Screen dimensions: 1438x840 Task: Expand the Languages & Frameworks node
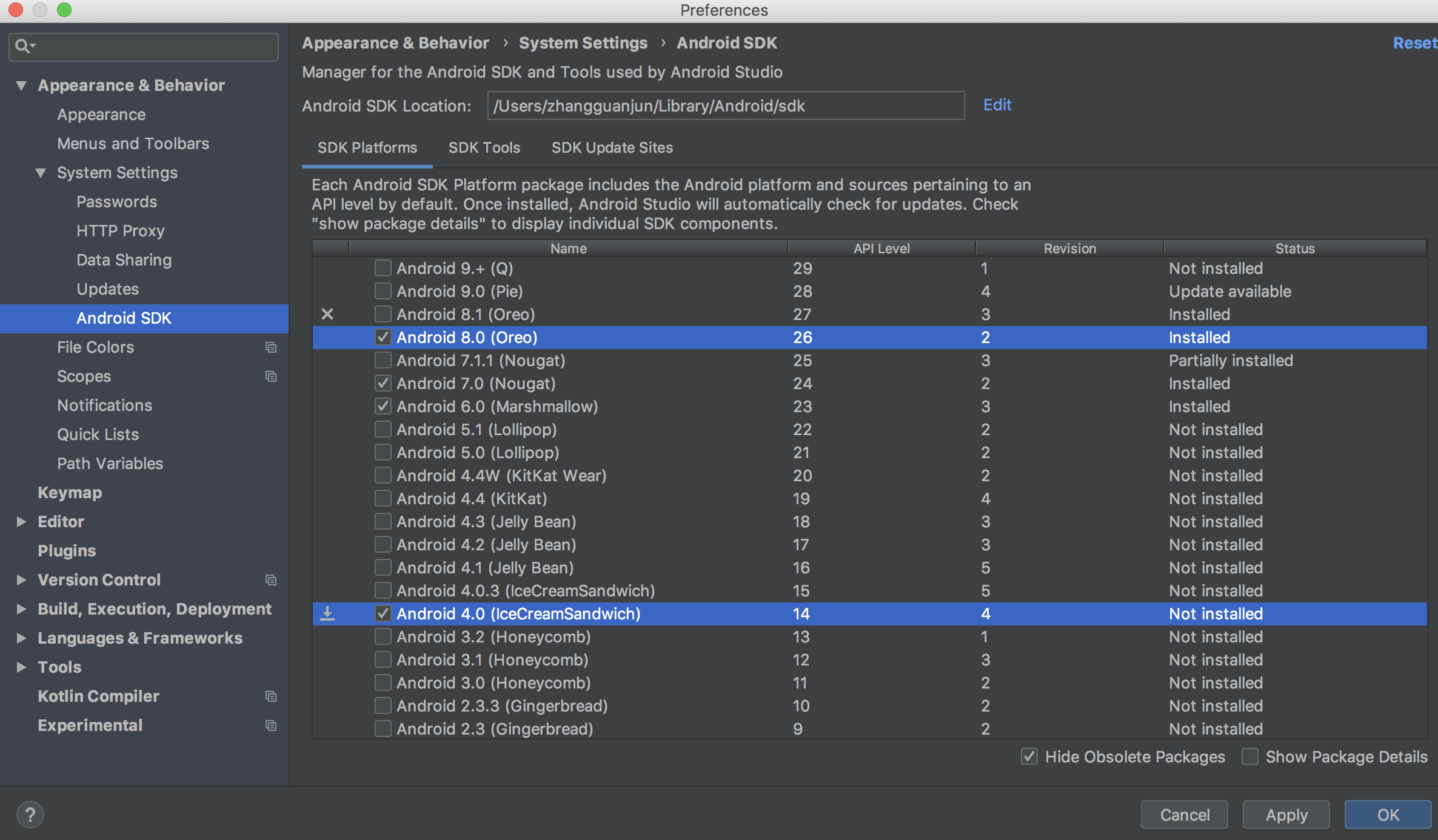point(21,638)
